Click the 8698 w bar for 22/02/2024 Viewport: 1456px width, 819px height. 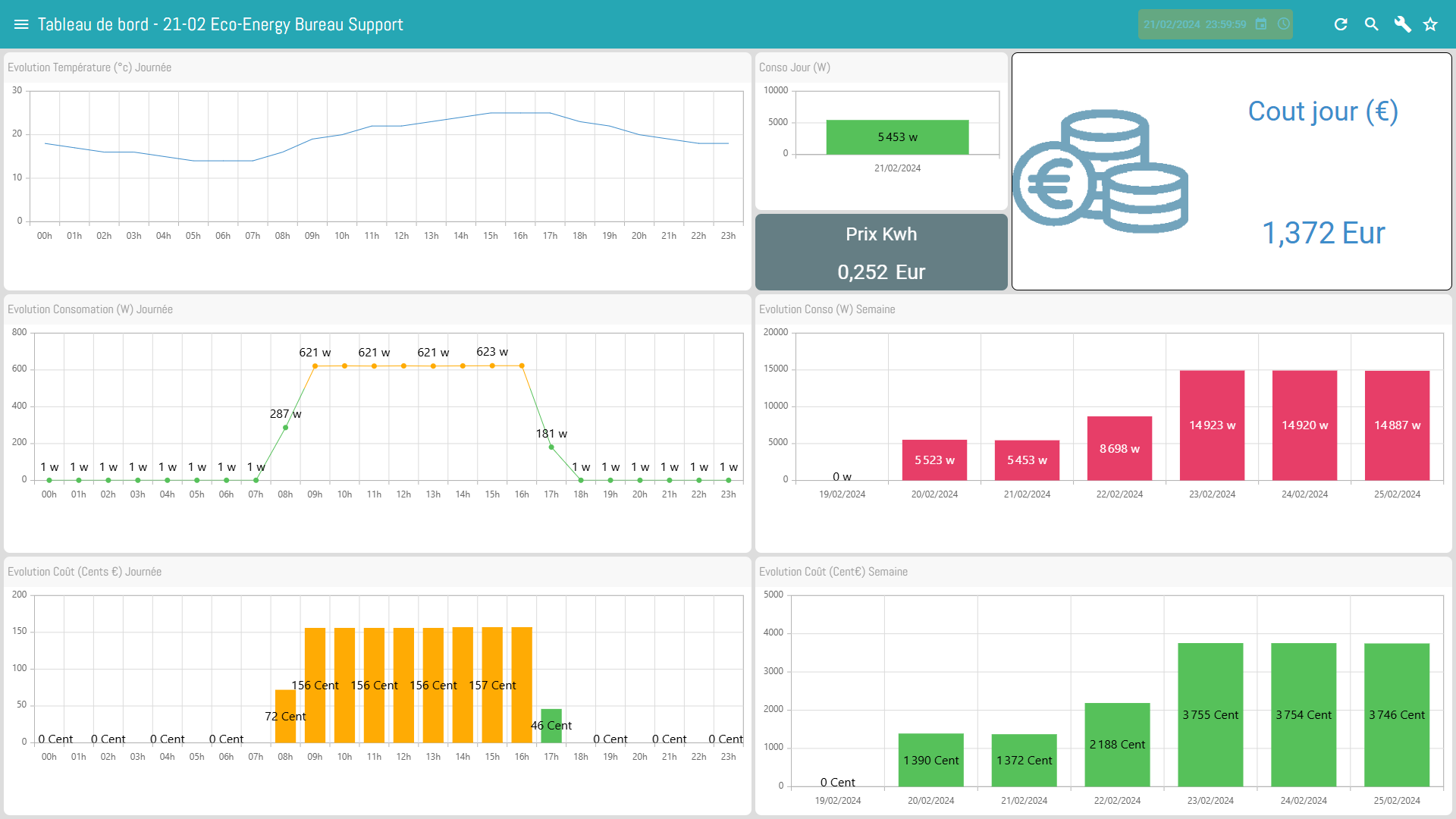[1119, 448]
